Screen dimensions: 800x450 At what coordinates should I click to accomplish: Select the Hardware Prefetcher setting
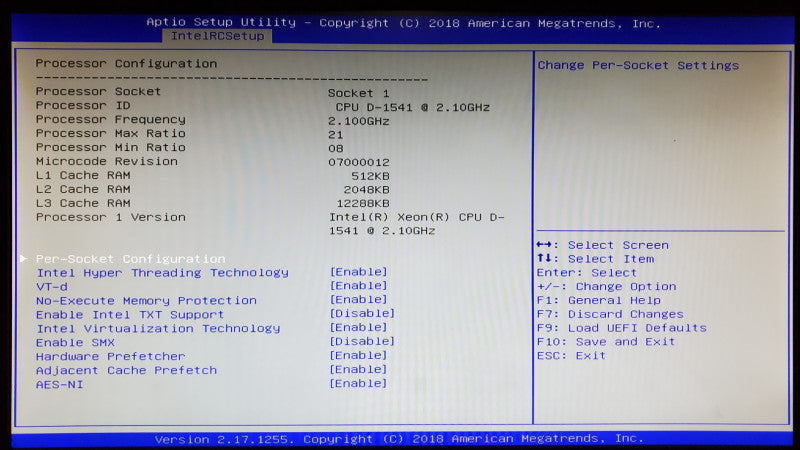click(111, 356)
